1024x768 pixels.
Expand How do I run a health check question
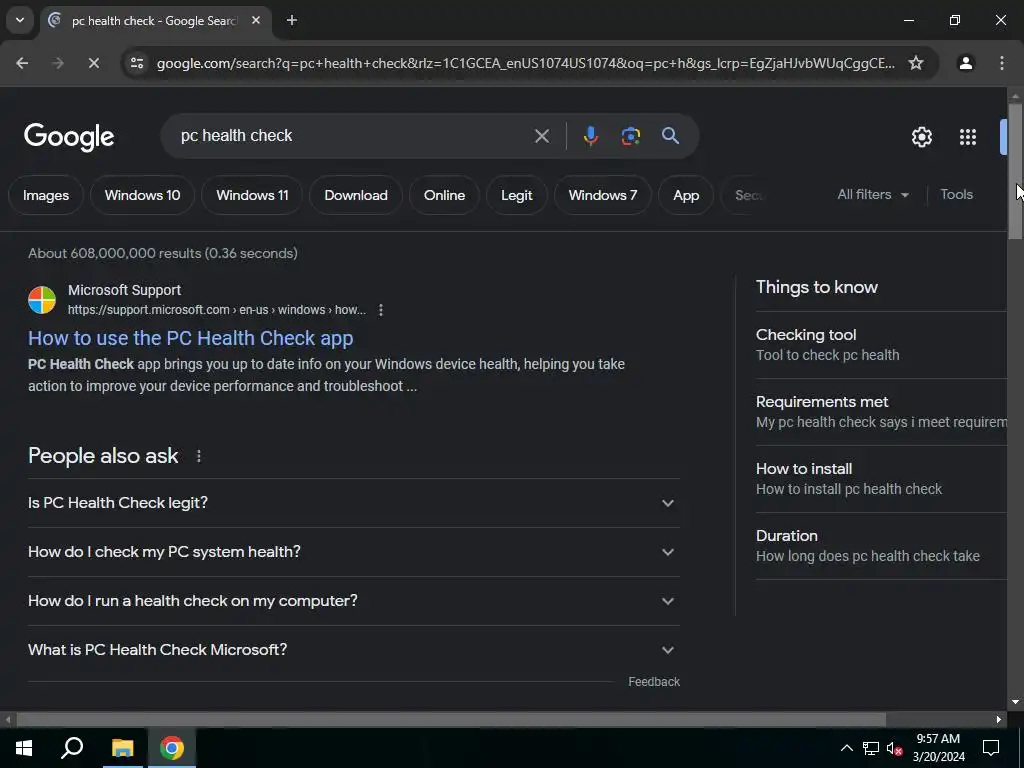click(353, 601)
